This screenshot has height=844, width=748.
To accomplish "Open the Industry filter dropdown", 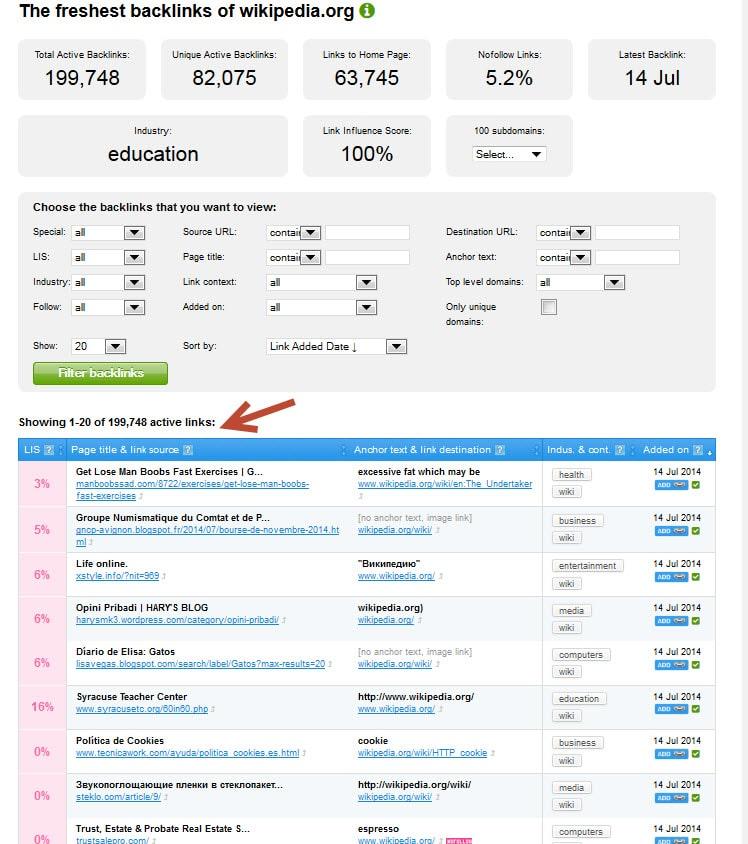I will [108, 283].
